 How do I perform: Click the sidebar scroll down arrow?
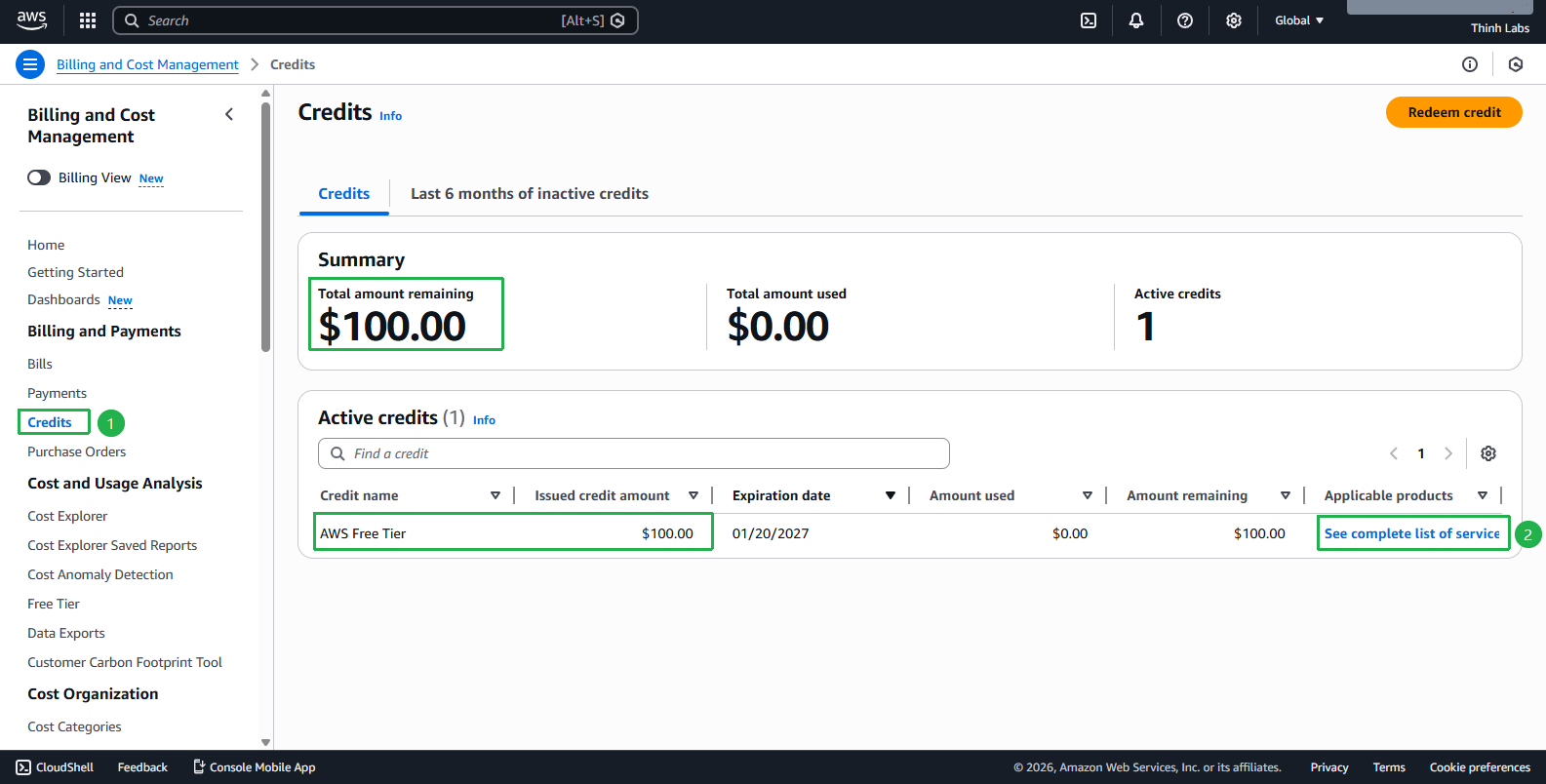tap(265, 743)
